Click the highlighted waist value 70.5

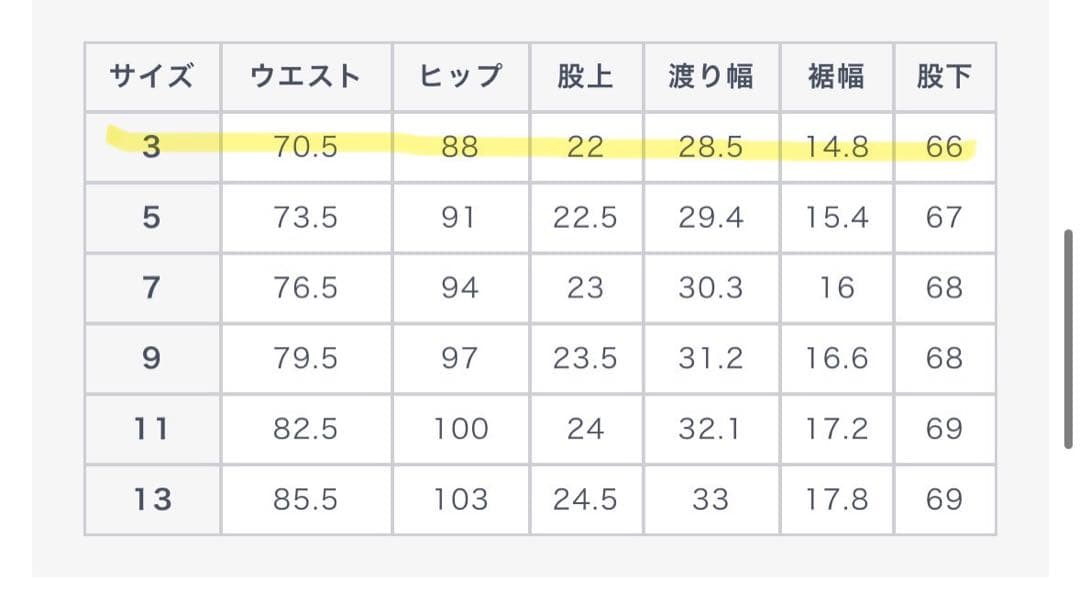[x=306, y=148]
